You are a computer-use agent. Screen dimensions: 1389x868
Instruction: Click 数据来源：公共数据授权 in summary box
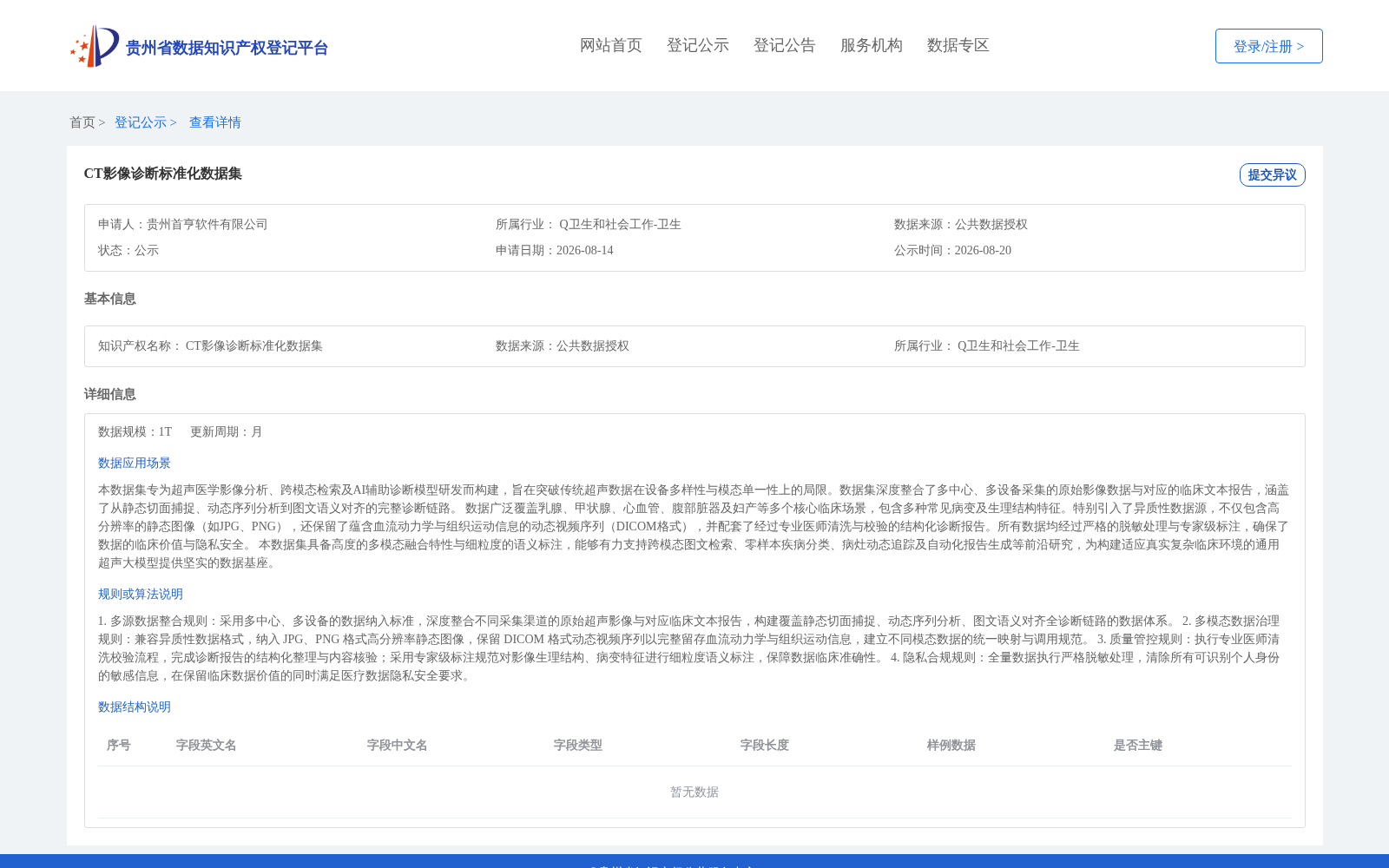961,225
